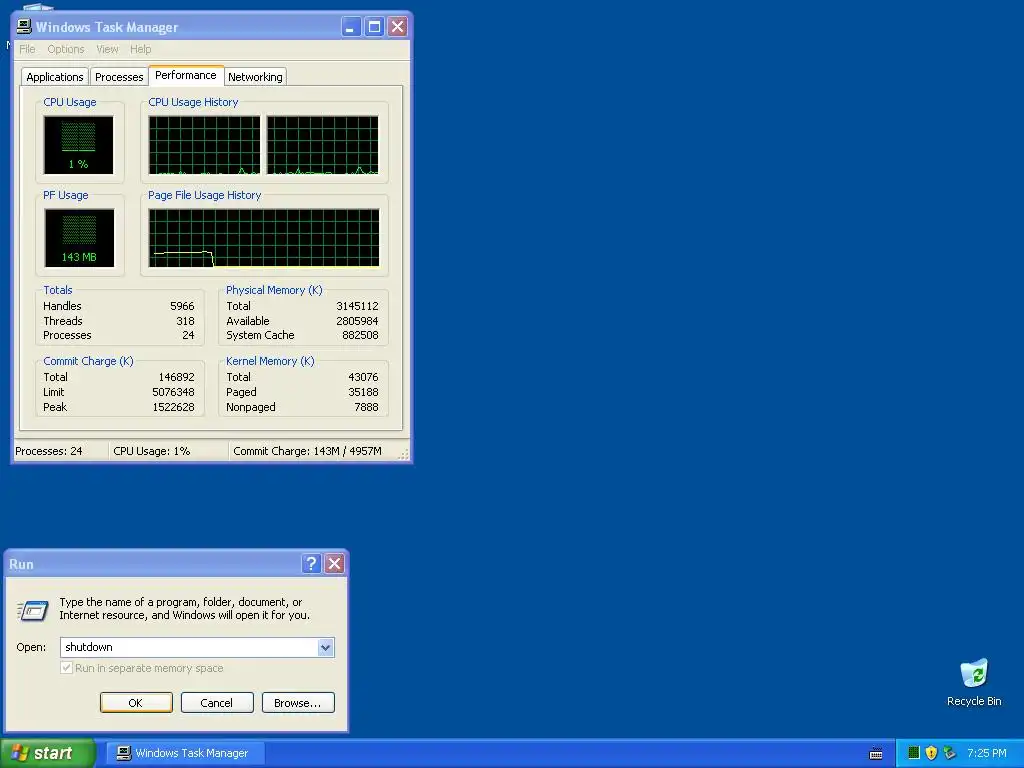Image resolution: width=1024 pixels, height=768 pixels.
Task: Switch to the Networking tab
Action: pyautogui.click(x=255, y=77)
